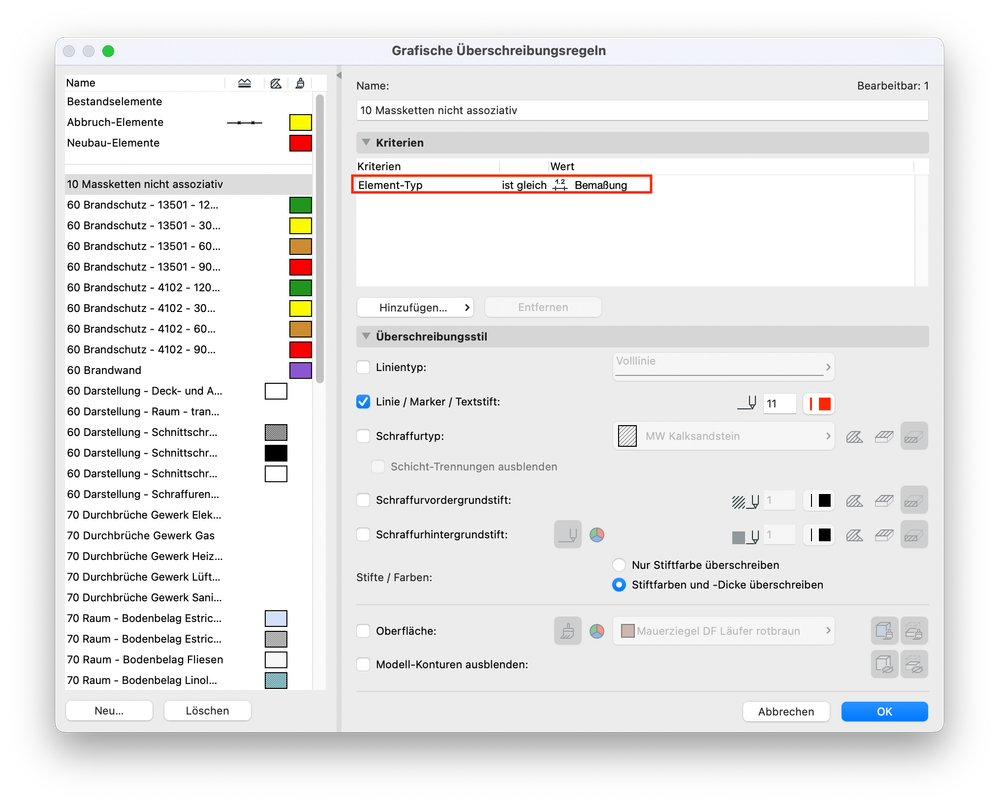Select Nur Stiftfarbe überschreiben radio button
This screenshot has width=999, height=805.
tap(619, 565)
